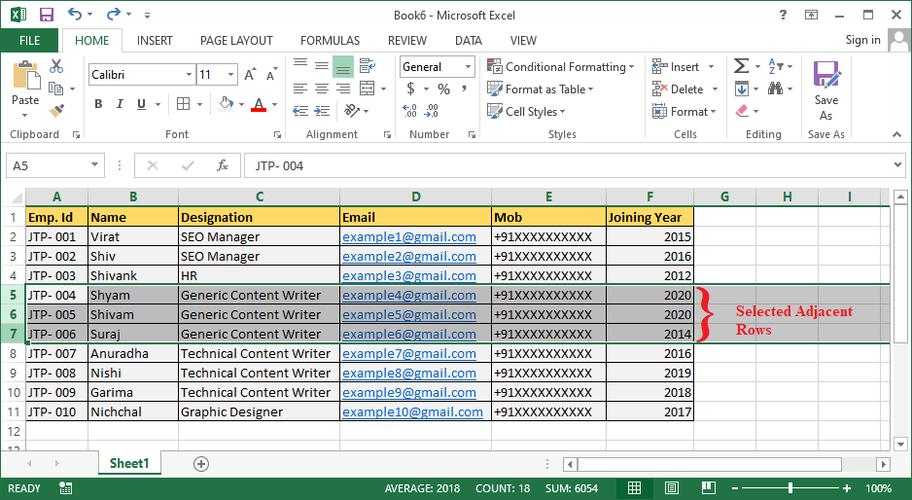Apply Percent Style format
Image resolution: width=912 pixels, height=500 pixels.
(444, 89)
